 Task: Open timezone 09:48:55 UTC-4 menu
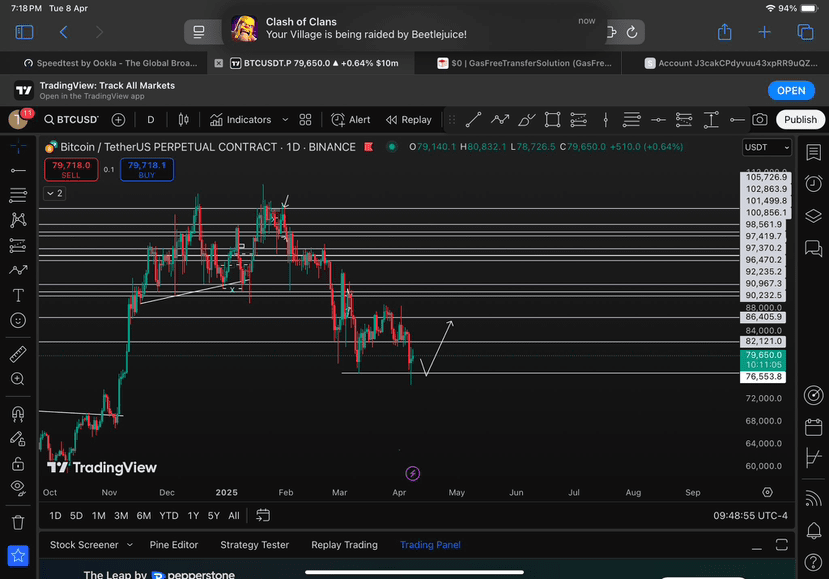tap(750, 516)
